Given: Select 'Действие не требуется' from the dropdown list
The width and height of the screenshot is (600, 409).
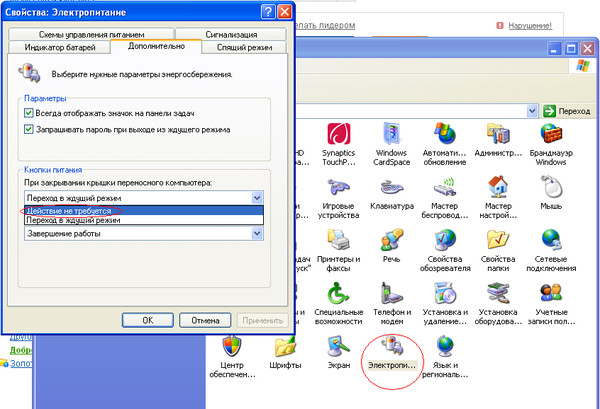Looking at the screenshot, I should (x=144, y=211).
